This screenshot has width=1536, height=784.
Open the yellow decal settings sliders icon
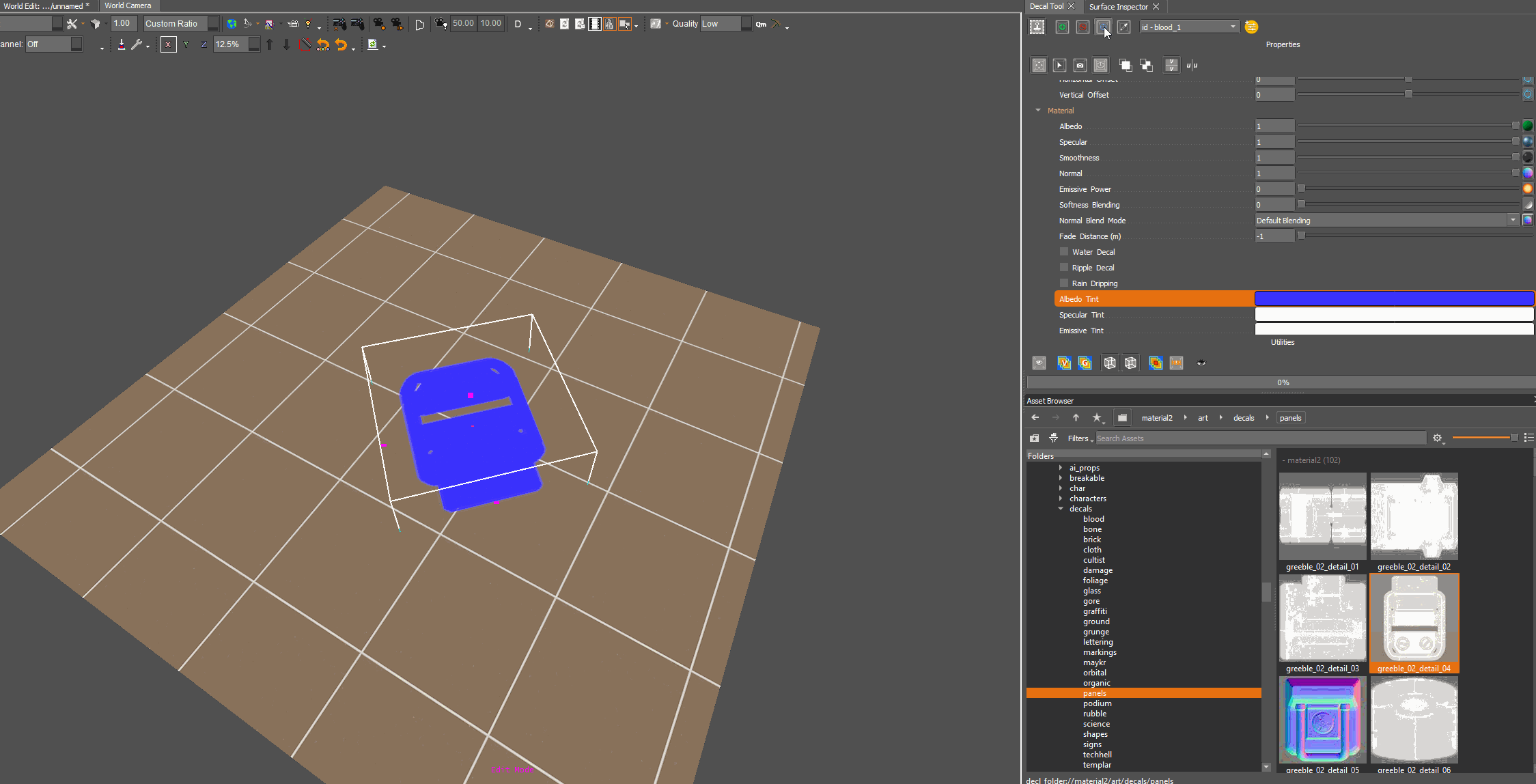pos(1251,27)
